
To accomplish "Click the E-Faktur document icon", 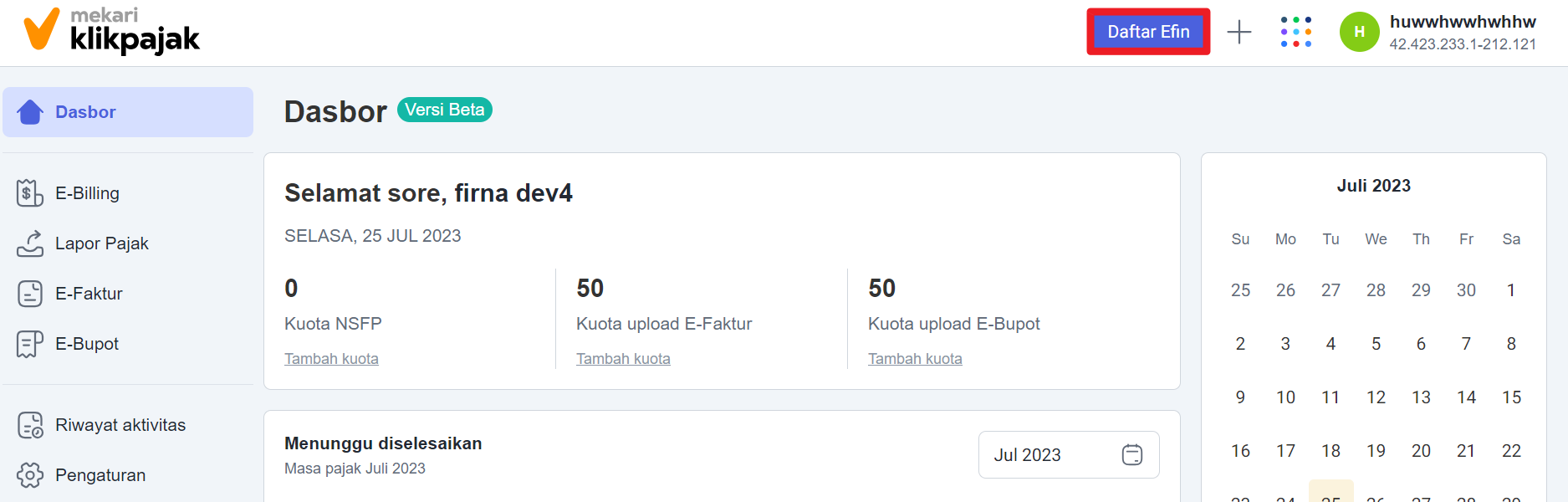I will coord(29,294).
